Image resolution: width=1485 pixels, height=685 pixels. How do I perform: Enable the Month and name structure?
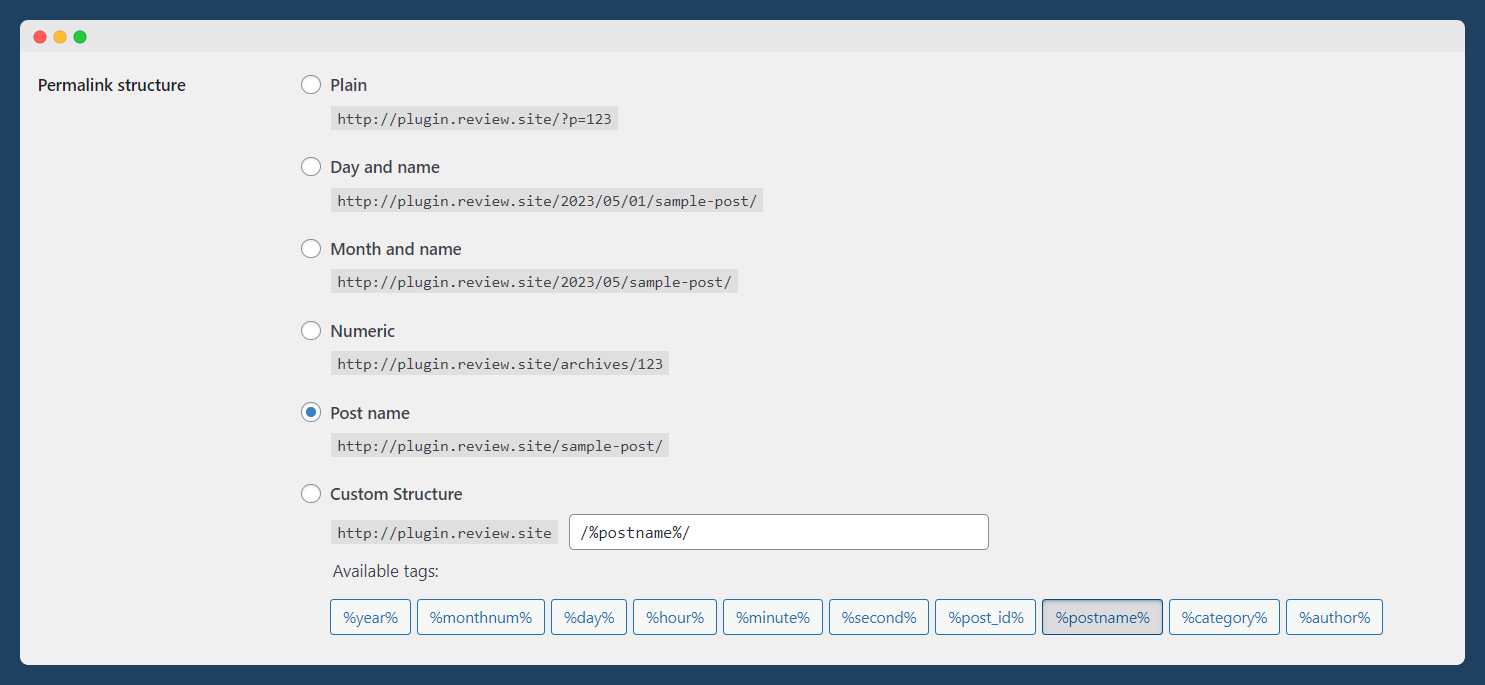point(310,248)
